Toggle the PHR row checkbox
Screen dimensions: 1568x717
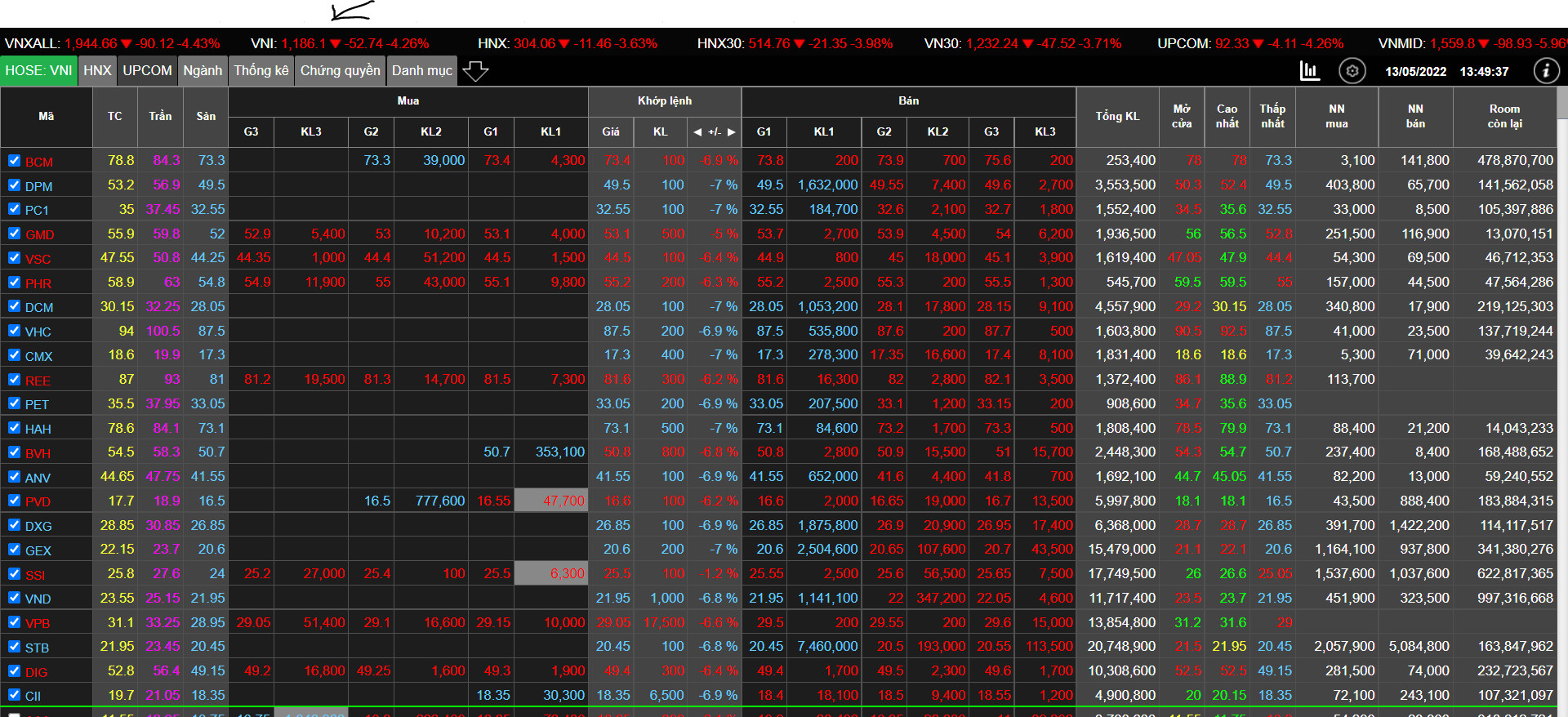pos(14,283)
